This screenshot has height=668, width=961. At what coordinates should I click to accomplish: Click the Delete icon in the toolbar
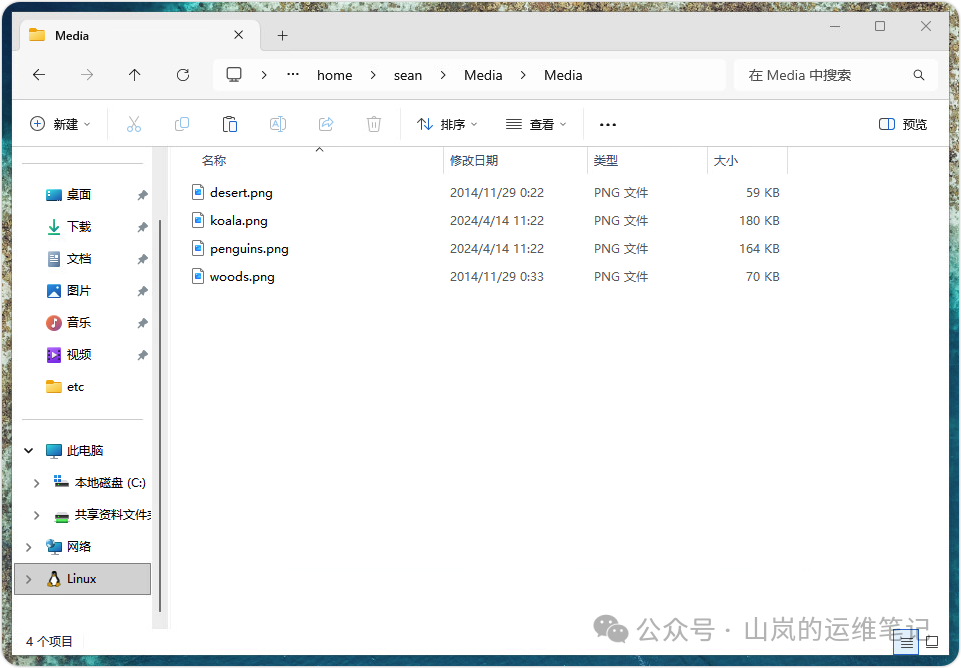click(373, 123)
